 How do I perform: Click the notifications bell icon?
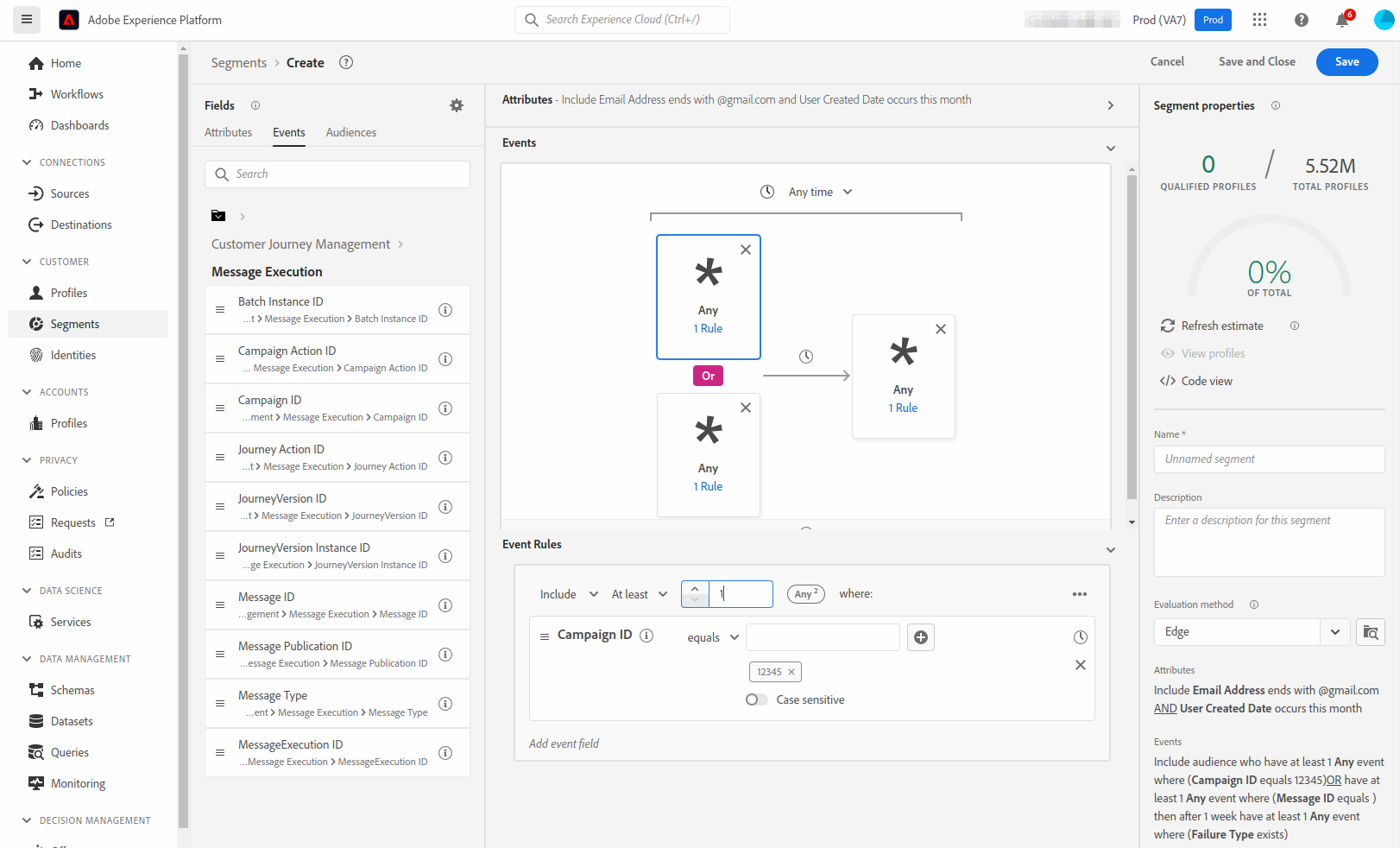click(x=1341, y=20)
